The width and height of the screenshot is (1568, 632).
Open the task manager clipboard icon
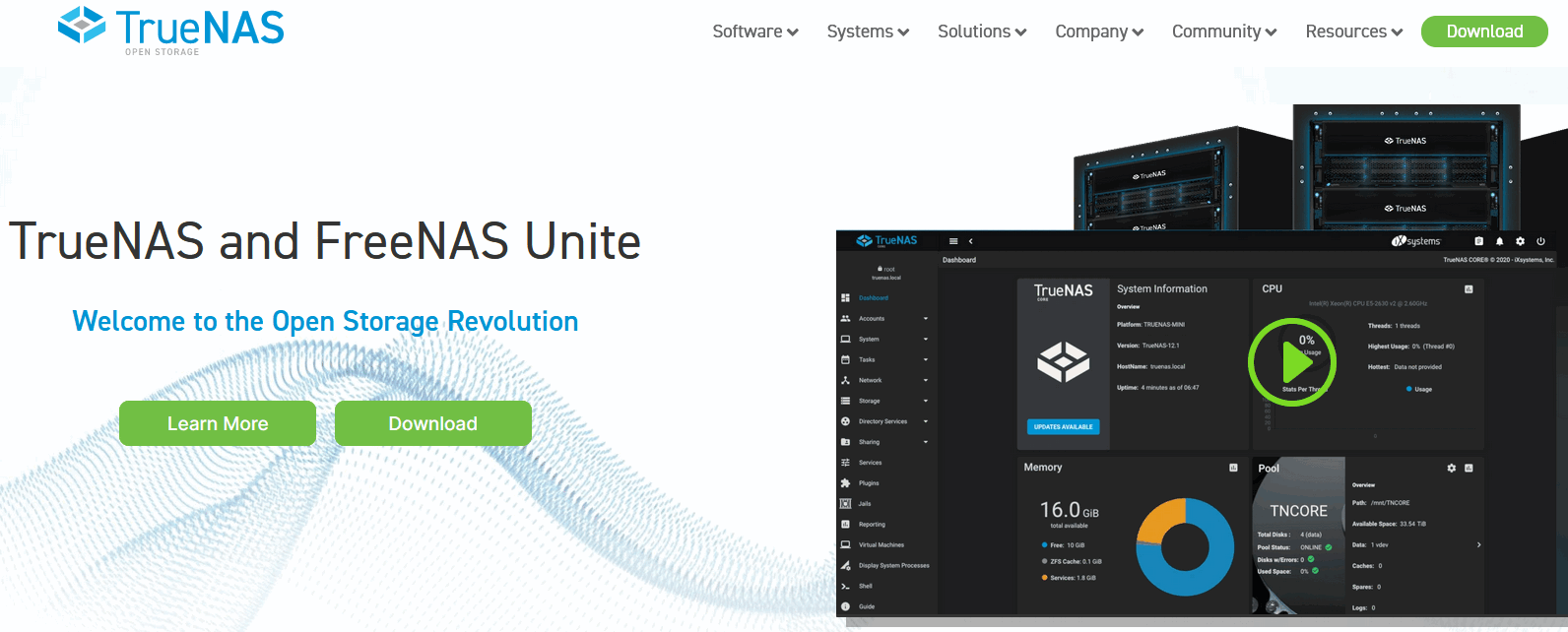tap(1478, 241)
